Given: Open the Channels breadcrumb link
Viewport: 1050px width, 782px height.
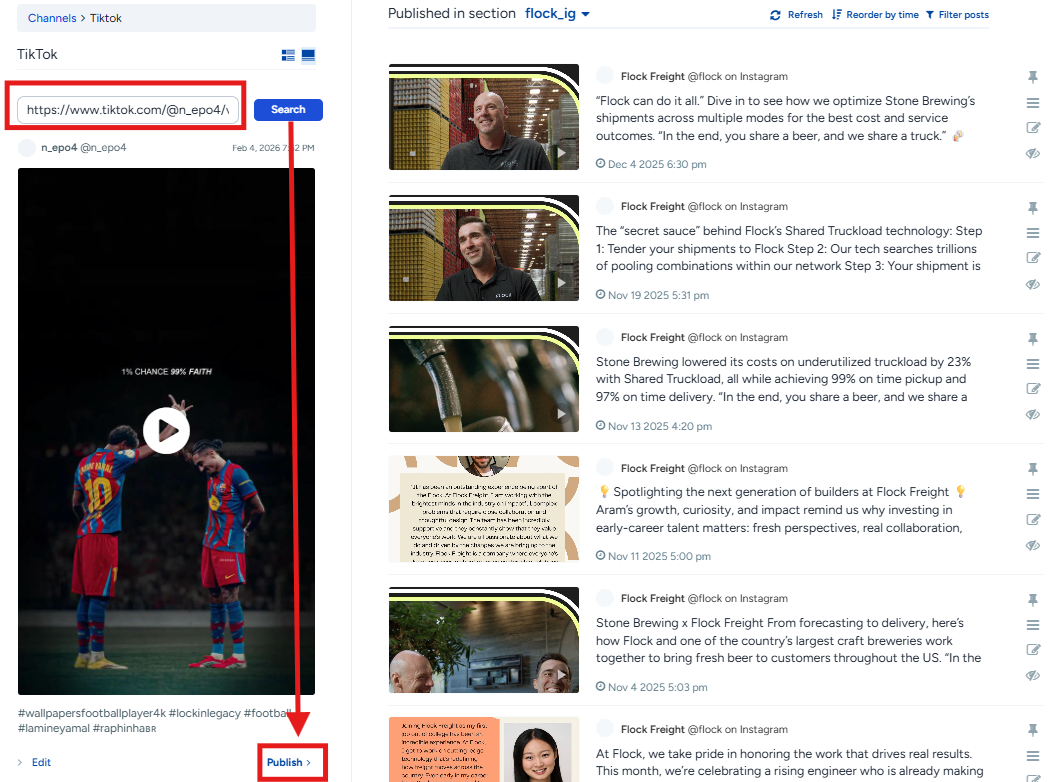Looking at the screenshot, I should click(x=52, y=18).
